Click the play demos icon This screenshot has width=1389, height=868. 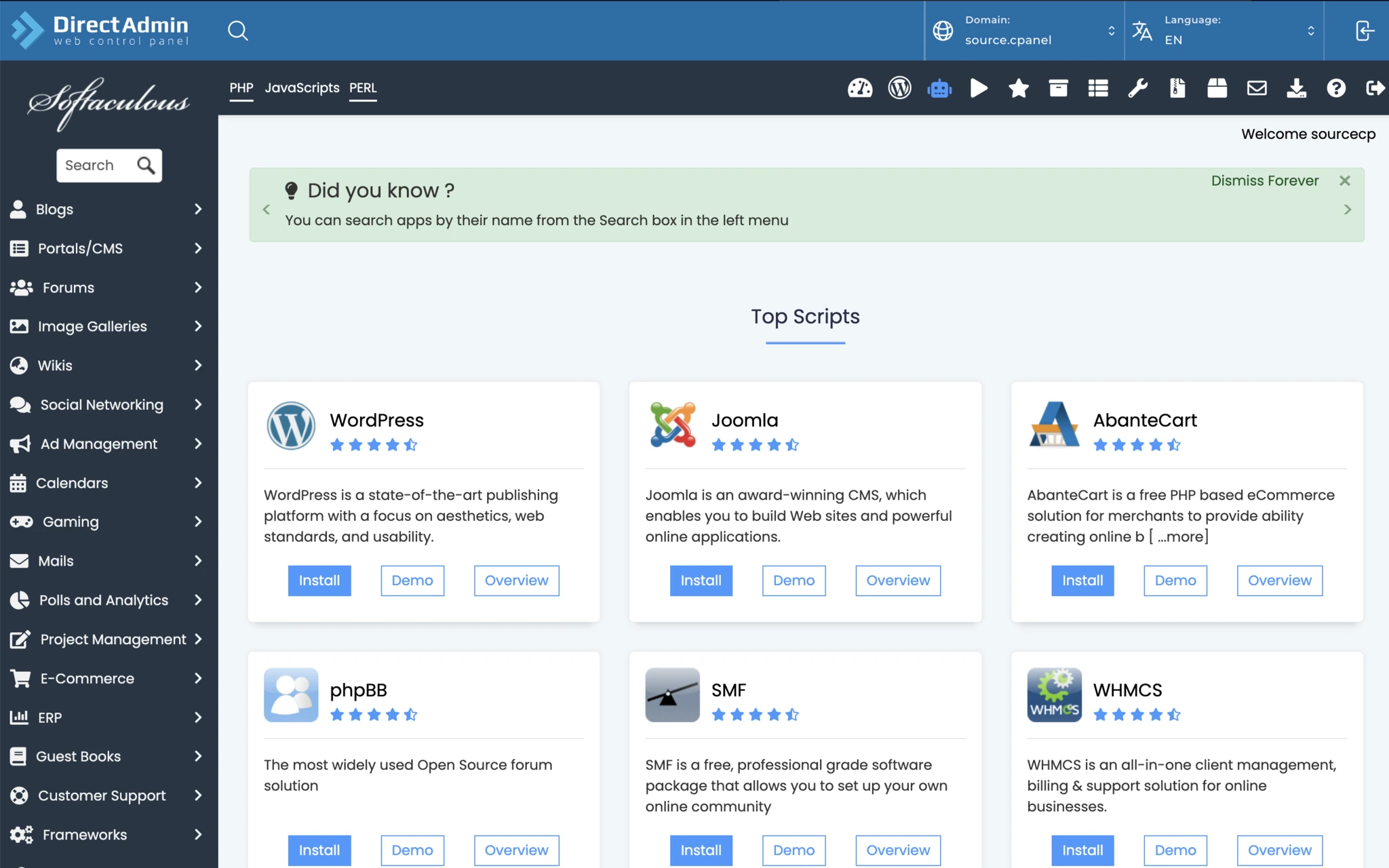(979, 88)
